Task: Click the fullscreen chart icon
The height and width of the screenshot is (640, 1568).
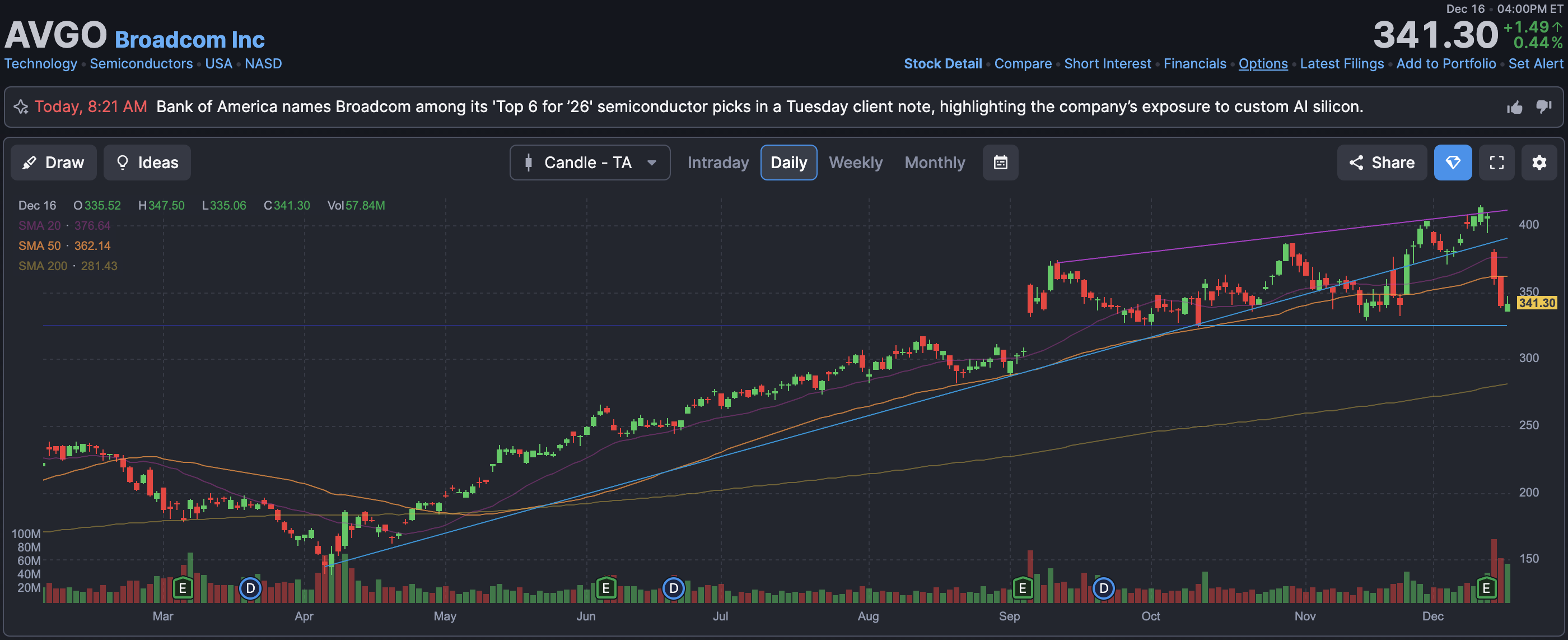Action: [x=1496, y=163]
